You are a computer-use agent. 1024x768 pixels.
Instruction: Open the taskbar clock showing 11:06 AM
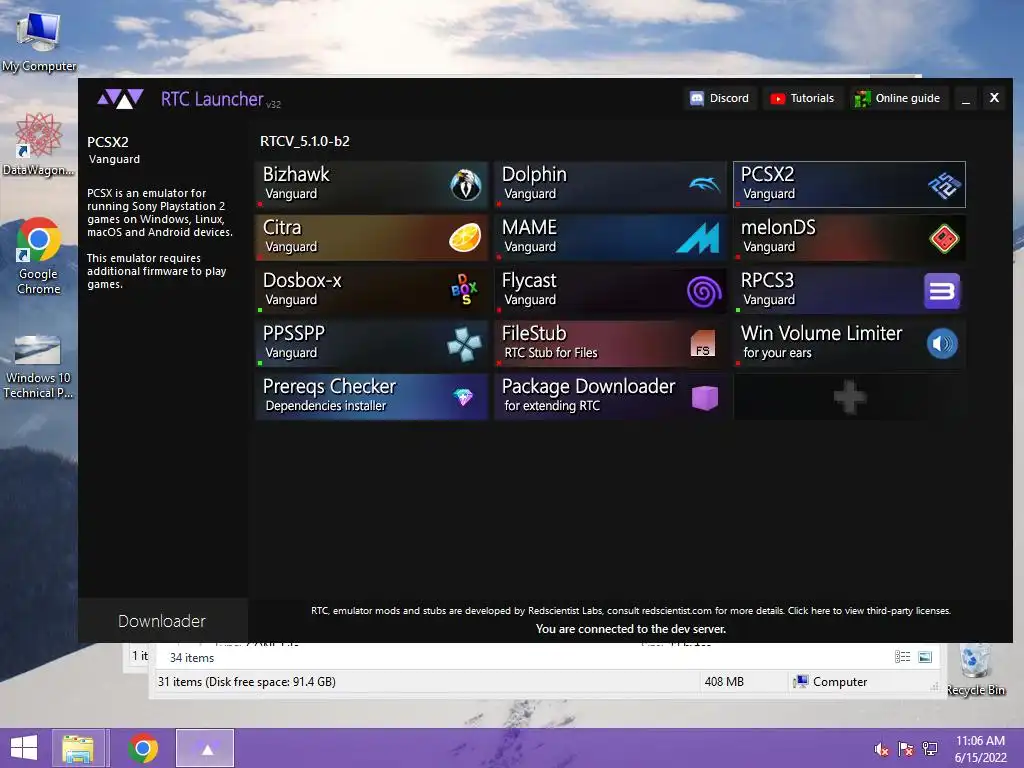coord(980,749)
